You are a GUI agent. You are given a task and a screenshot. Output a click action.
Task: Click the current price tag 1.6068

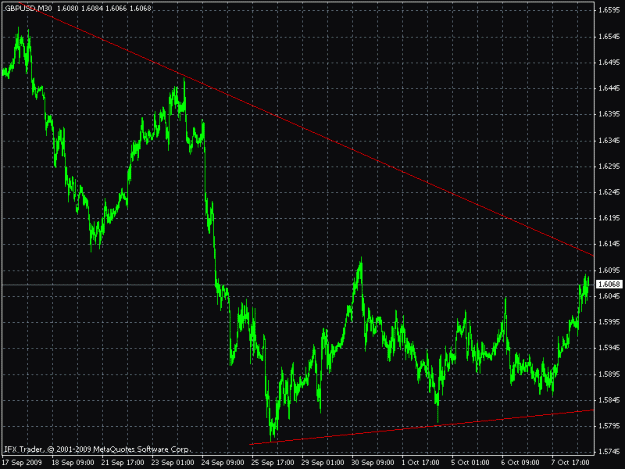[609, 284]
